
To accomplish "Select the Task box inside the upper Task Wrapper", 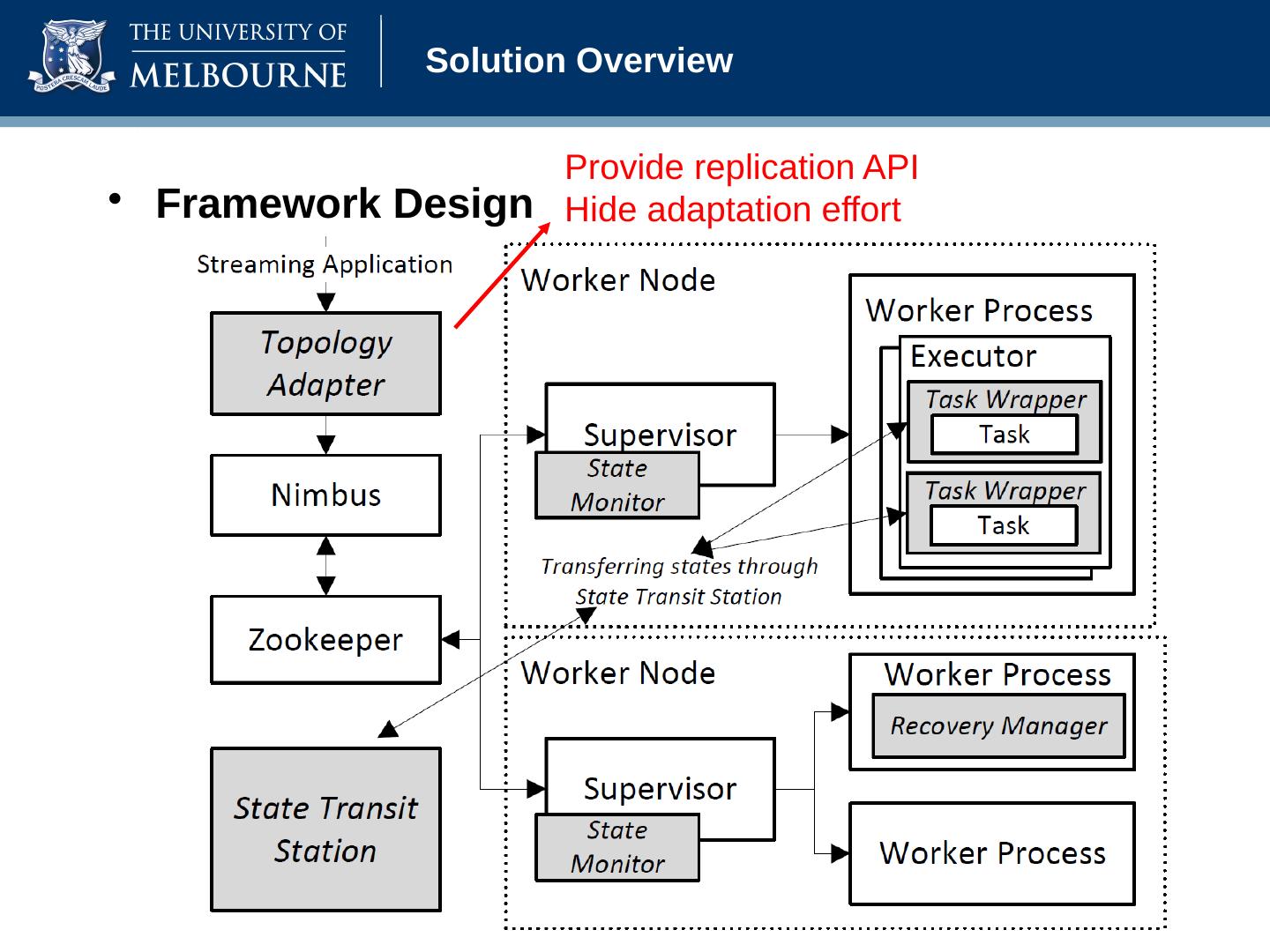I will pos(1005,435).
